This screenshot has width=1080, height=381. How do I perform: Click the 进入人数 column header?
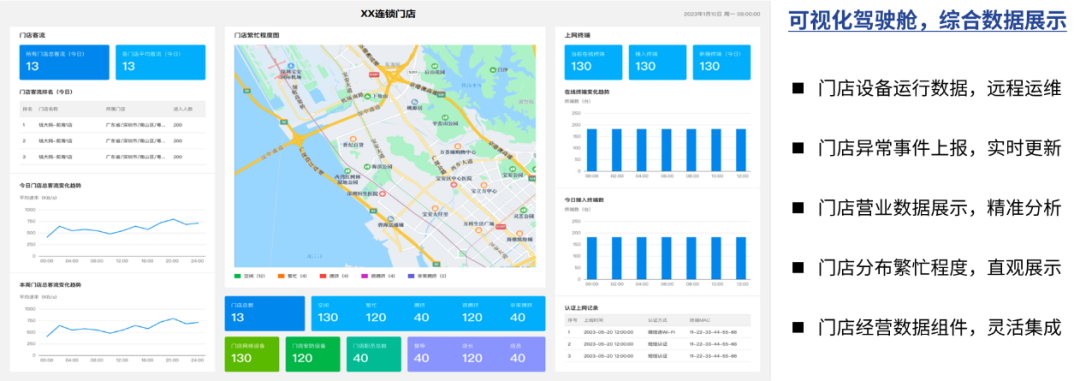click(x=183, y=109)
